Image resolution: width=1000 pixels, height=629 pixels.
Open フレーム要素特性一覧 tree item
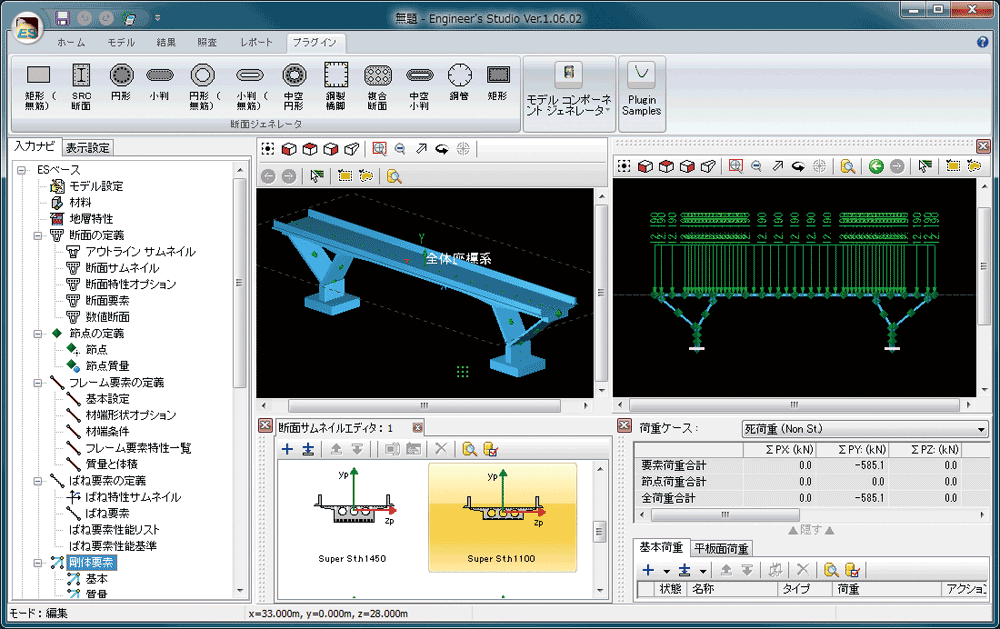pyautogui.click(x=138, y=448)
